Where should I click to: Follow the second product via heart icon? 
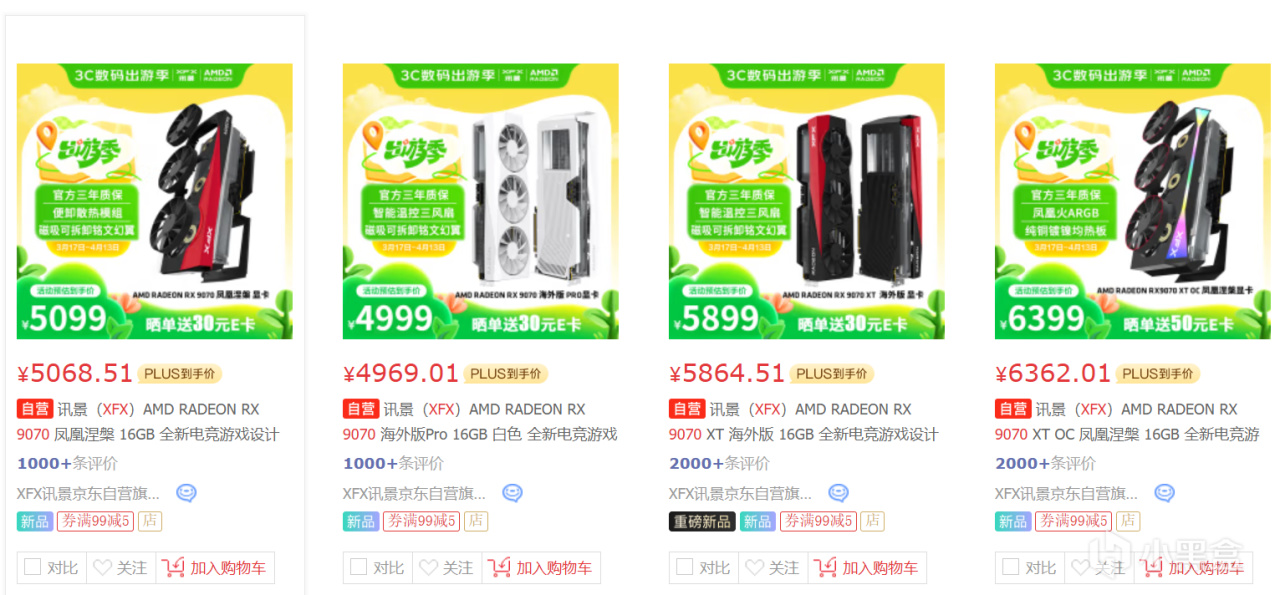click(428, 567)
